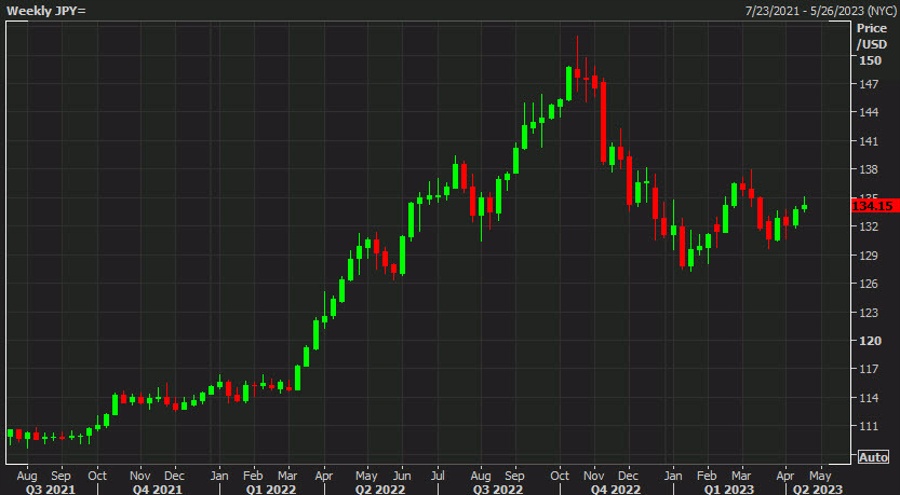Click the 144 price axis label
900x495 pixels.
click(868, 112)
